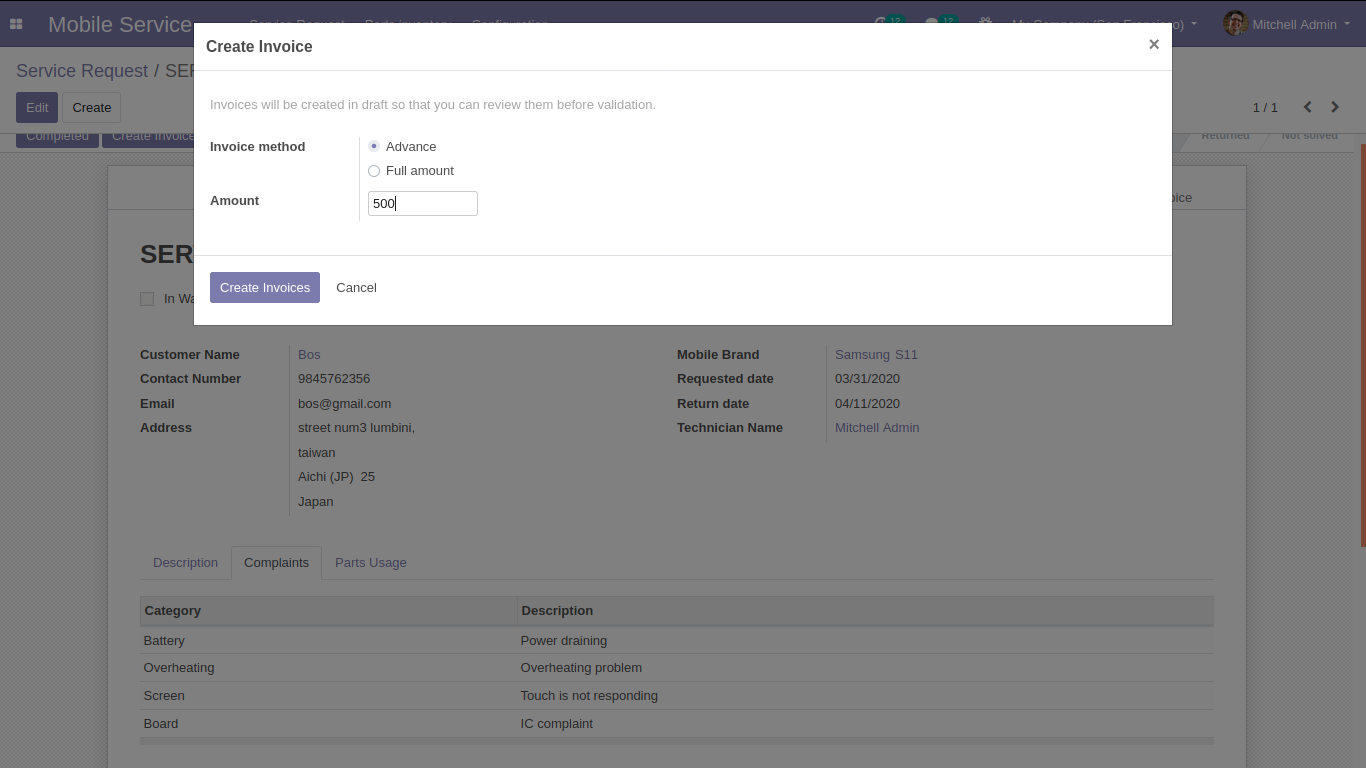Click the Create record button
This screenshot has height=768, width=1366.
(92, 107)
